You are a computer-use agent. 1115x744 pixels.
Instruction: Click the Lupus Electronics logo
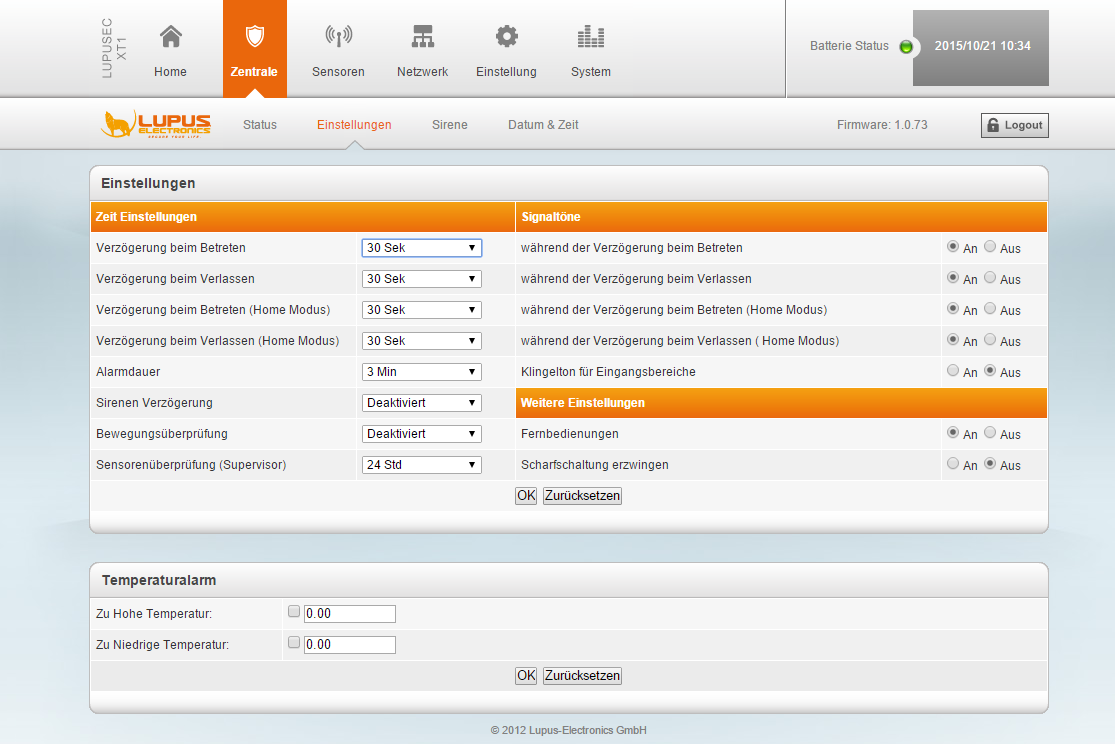coord(156,125)
